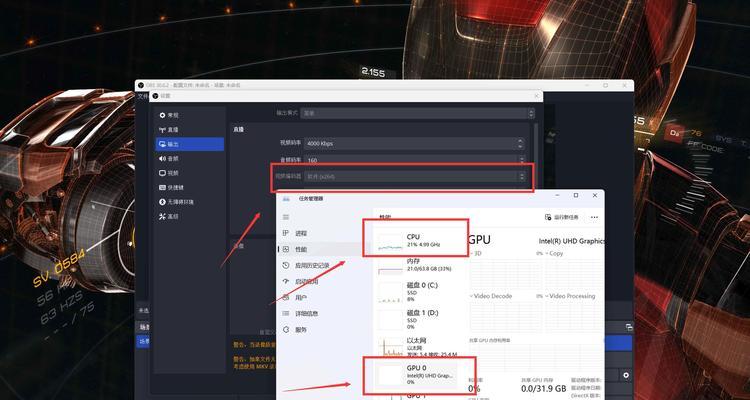Open the Copy engine graph dropdown

pos(556,253)
